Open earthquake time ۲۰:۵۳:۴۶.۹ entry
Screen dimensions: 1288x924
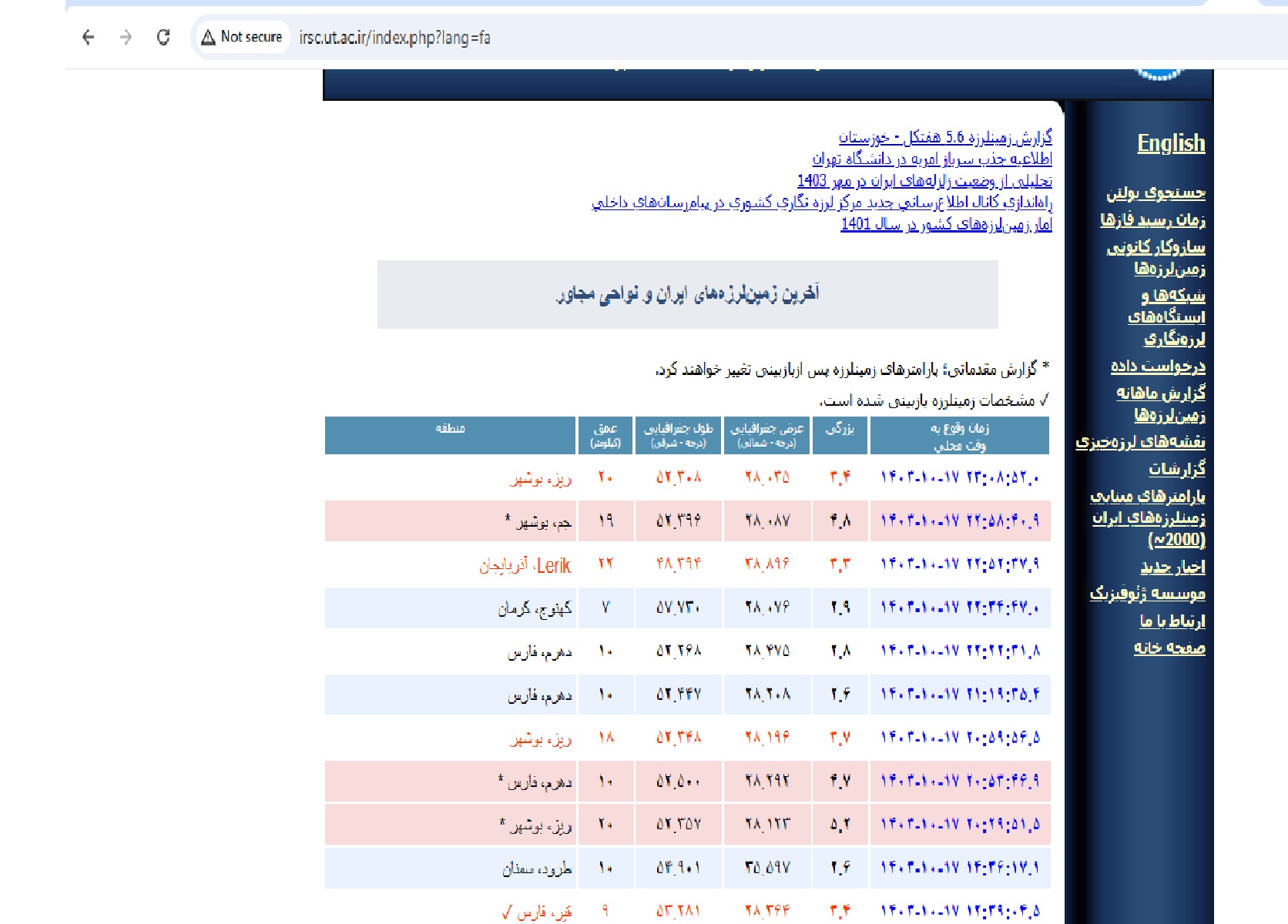coord(960,781)
